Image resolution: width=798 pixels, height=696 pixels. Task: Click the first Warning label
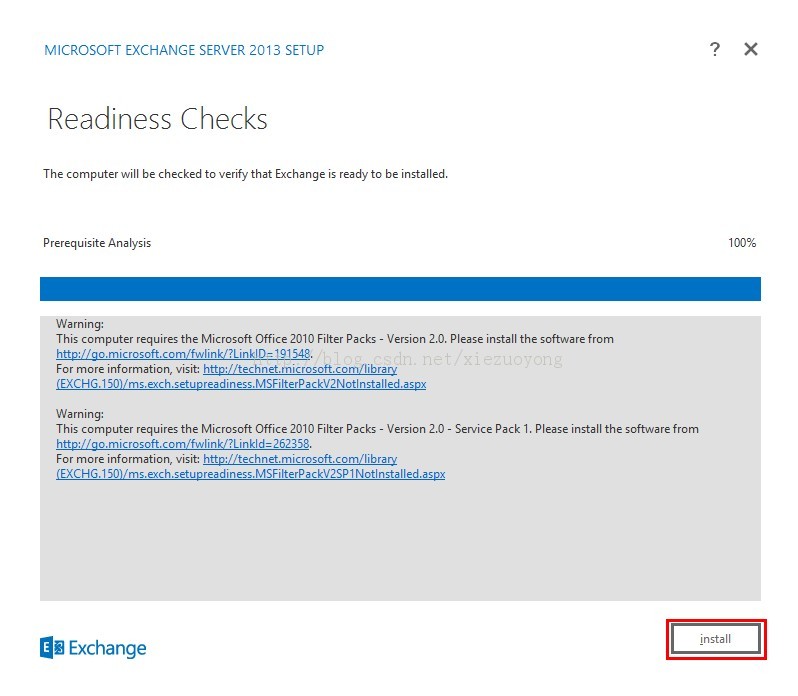pyautogui.click(x=80, y=324)
